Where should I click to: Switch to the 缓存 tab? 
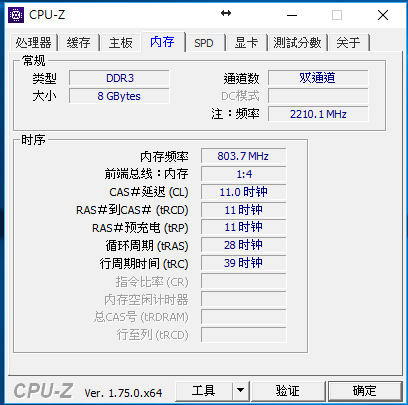(x=78, y=43)
